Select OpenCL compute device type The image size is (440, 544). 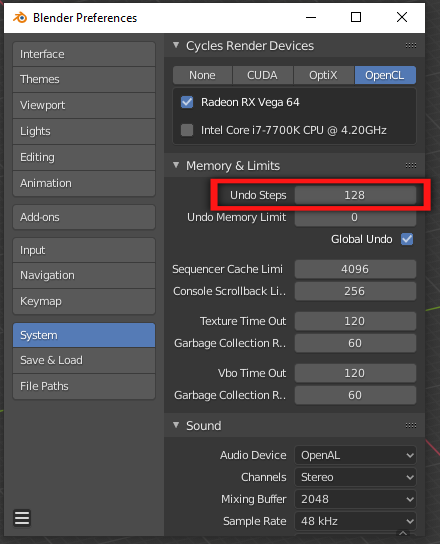(385, 75)
